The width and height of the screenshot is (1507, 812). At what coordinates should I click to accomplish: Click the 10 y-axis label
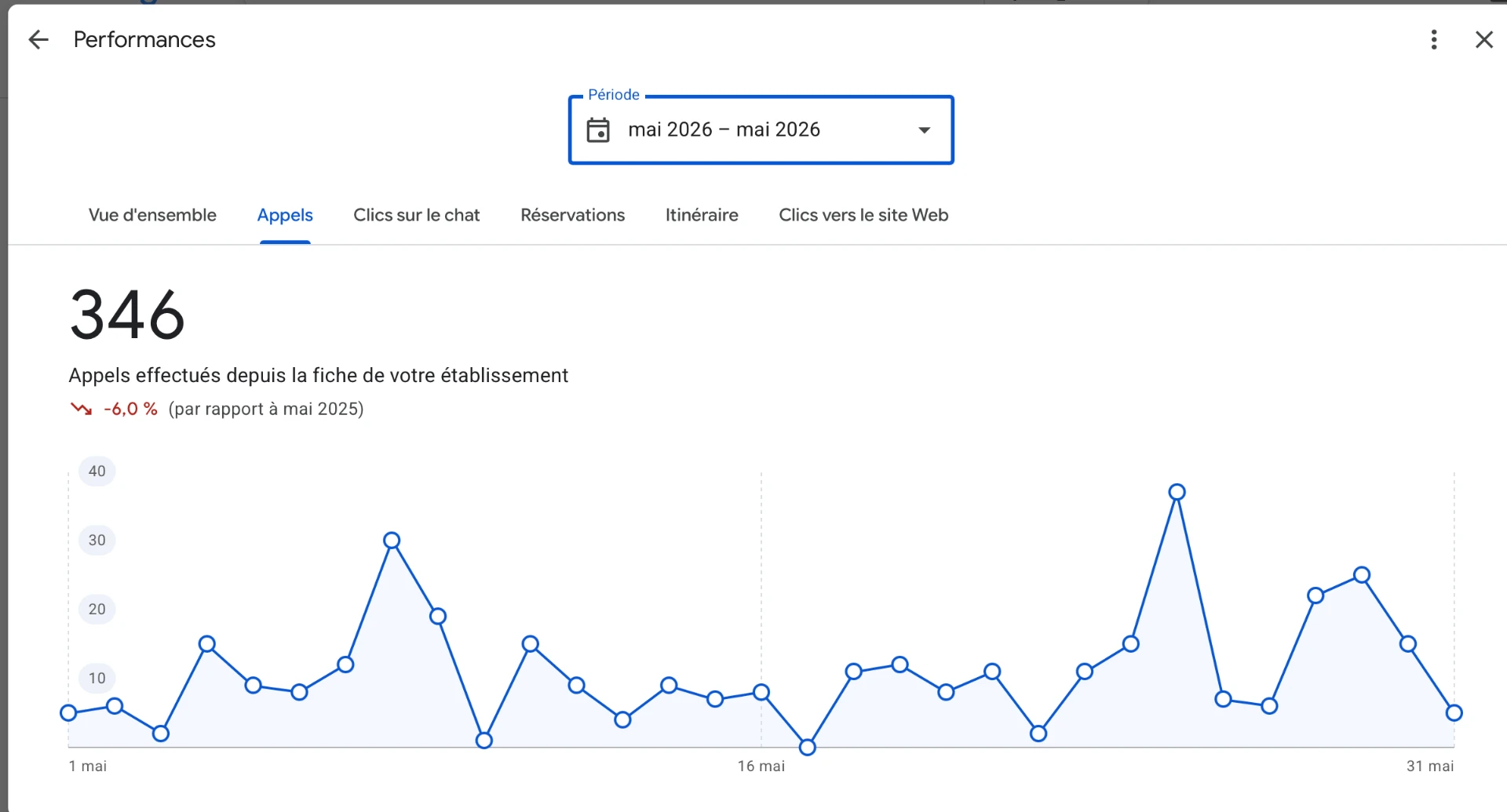point(97,679)
